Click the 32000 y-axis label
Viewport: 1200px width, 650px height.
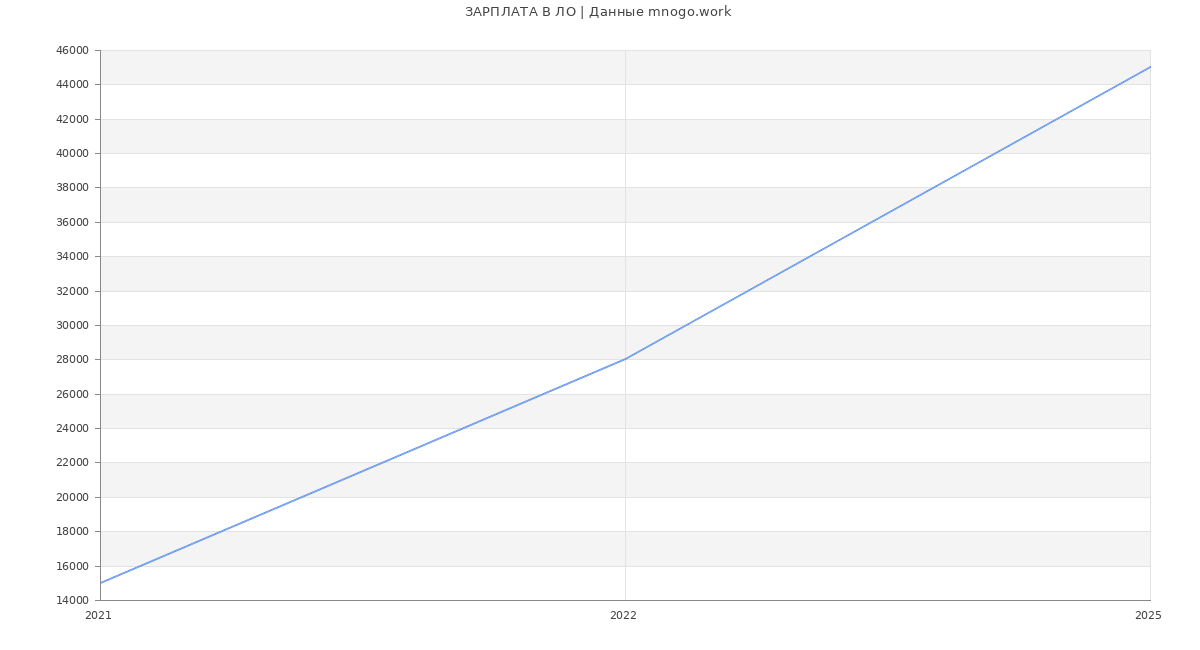tap(72, 291)
